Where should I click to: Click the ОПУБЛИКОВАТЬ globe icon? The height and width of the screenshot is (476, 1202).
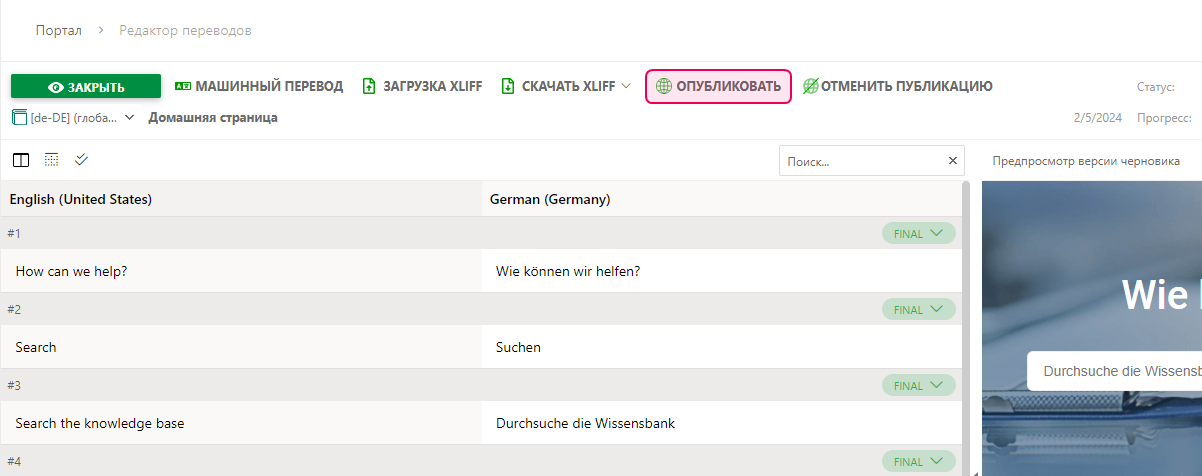point(663,87)
